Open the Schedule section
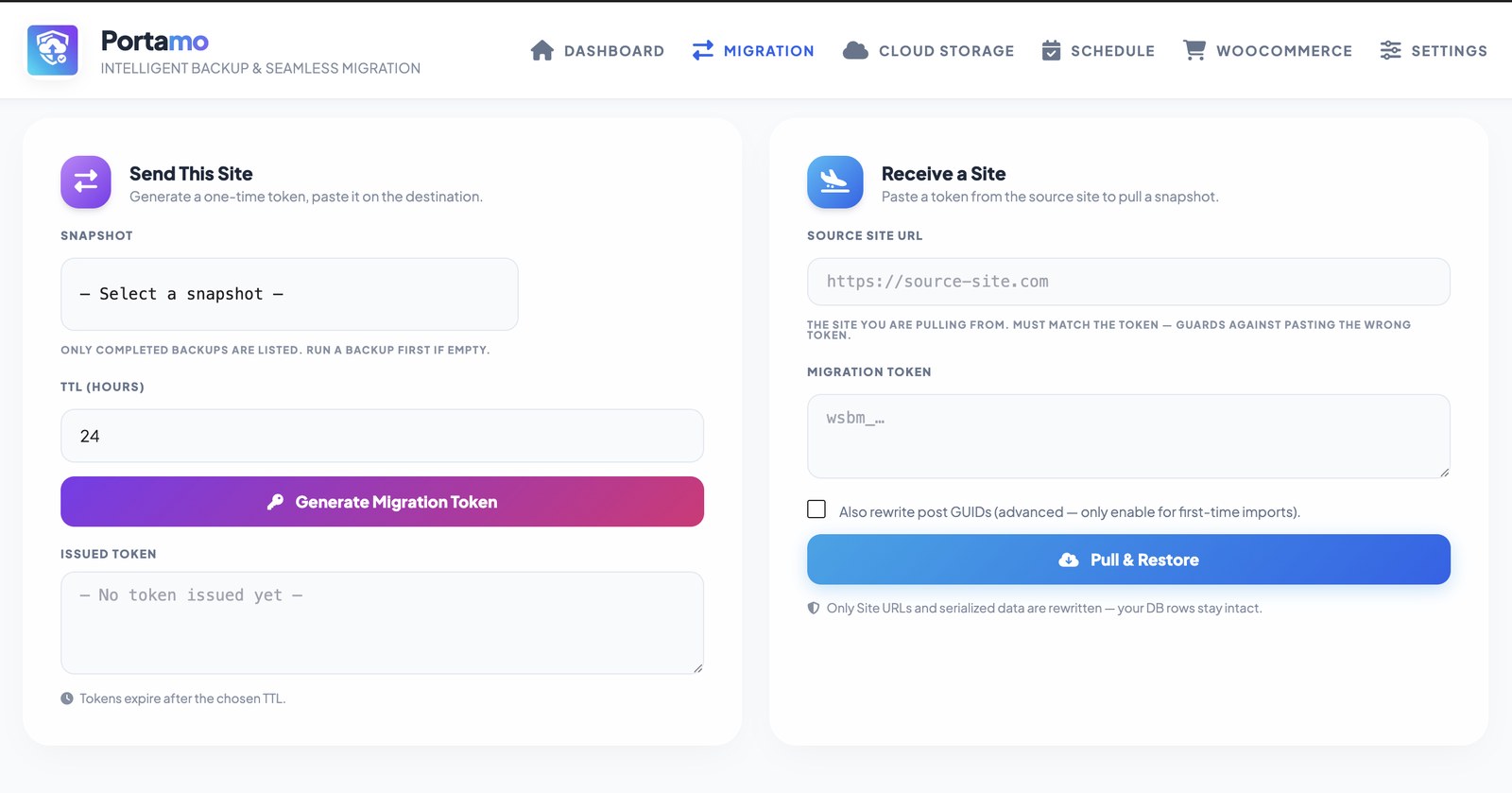Viewport: 1512px width, 793px height. tap(1098, 50)
